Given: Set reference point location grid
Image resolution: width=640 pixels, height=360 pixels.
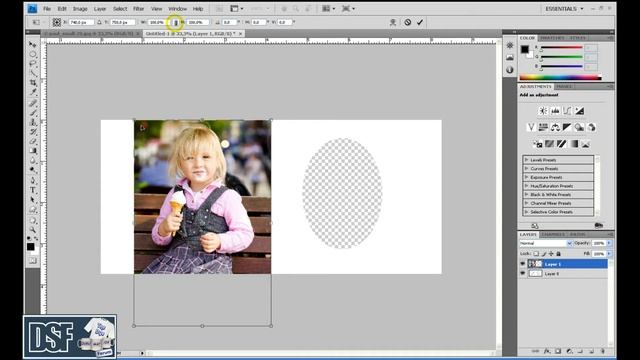Looking at the screenshot, I should click(x=57, y=22).
